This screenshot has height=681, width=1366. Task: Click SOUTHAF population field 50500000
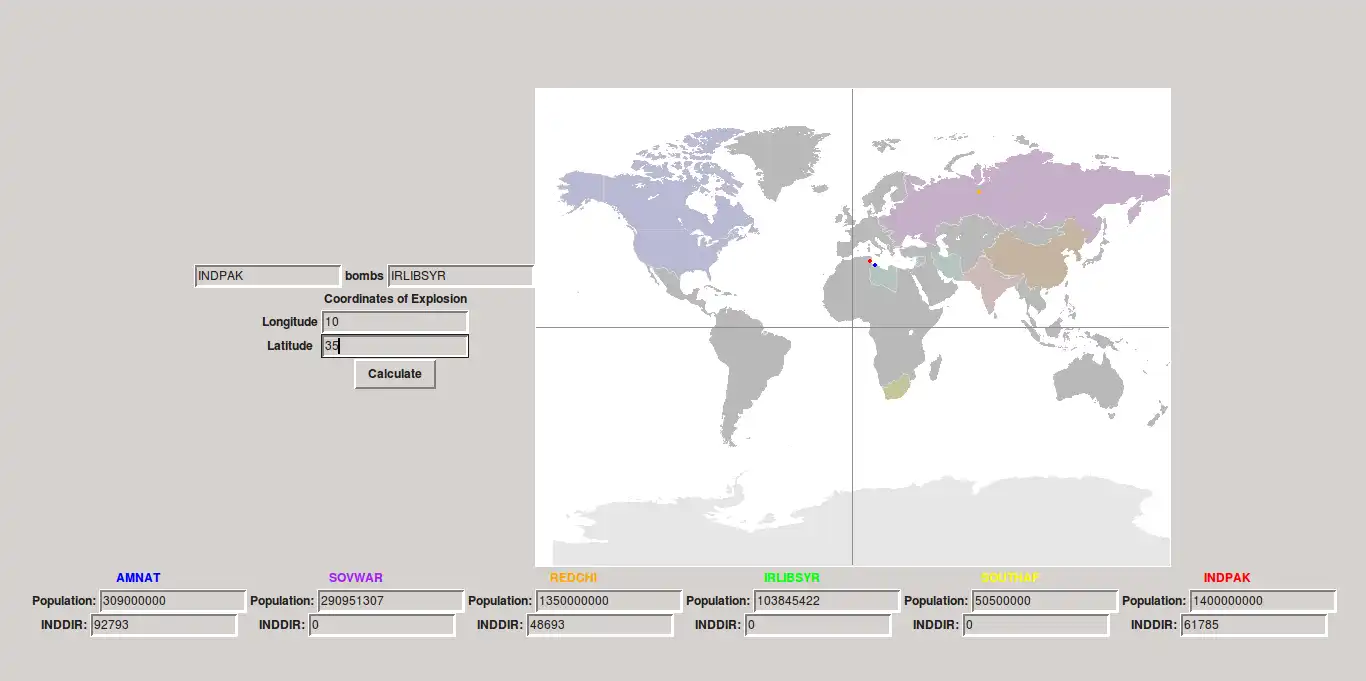click(1044, 601)
